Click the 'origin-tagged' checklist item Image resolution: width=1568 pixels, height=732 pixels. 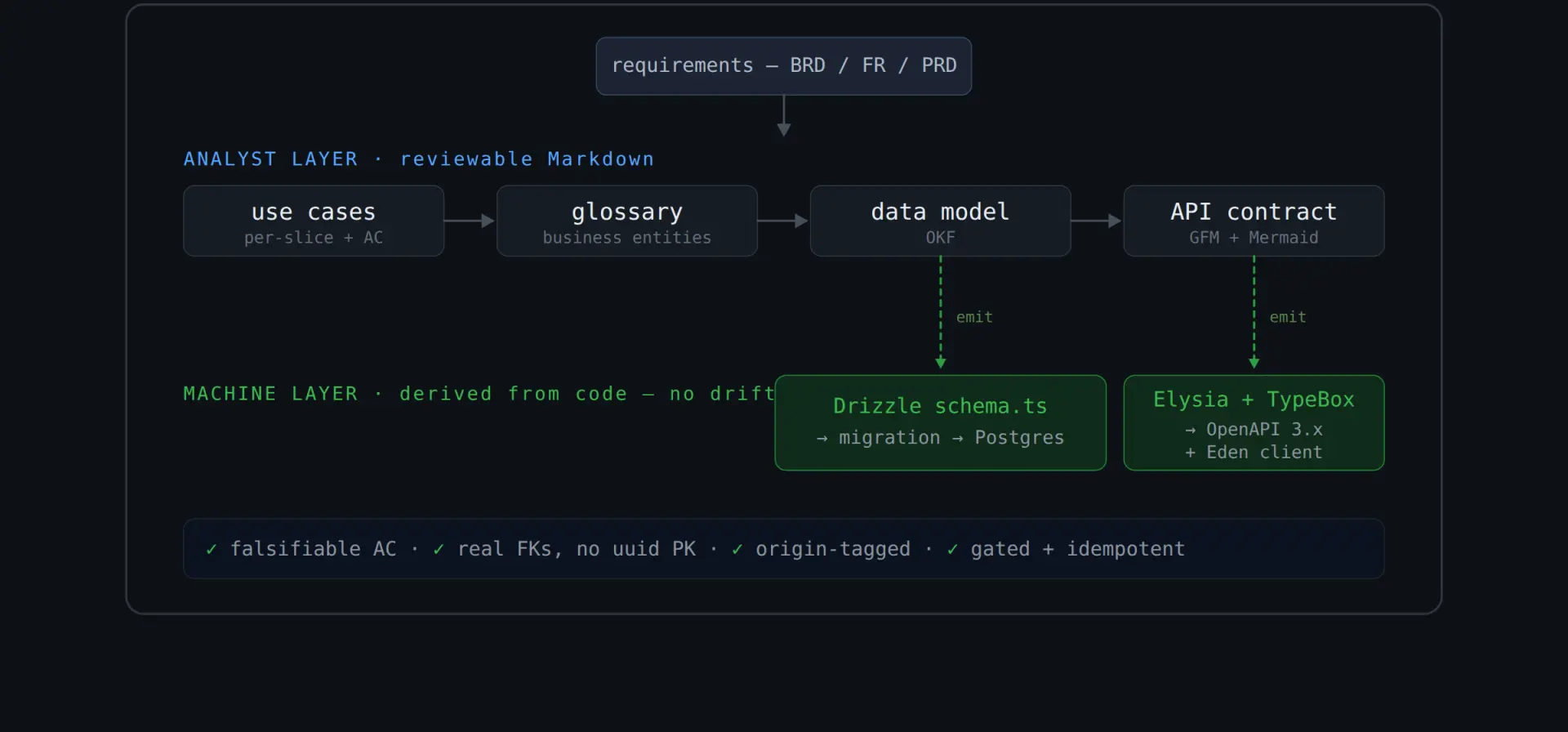pos(833,549)
